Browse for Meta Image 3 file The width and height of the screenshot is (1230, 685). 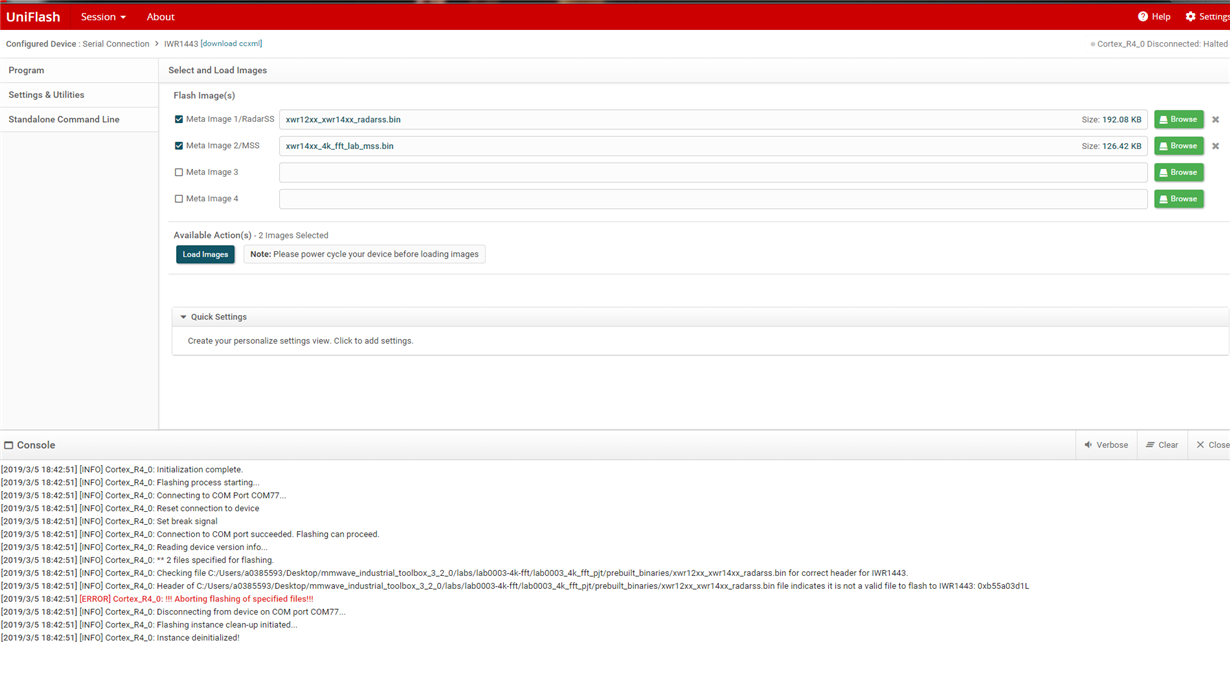click(x=1178, y=172)
